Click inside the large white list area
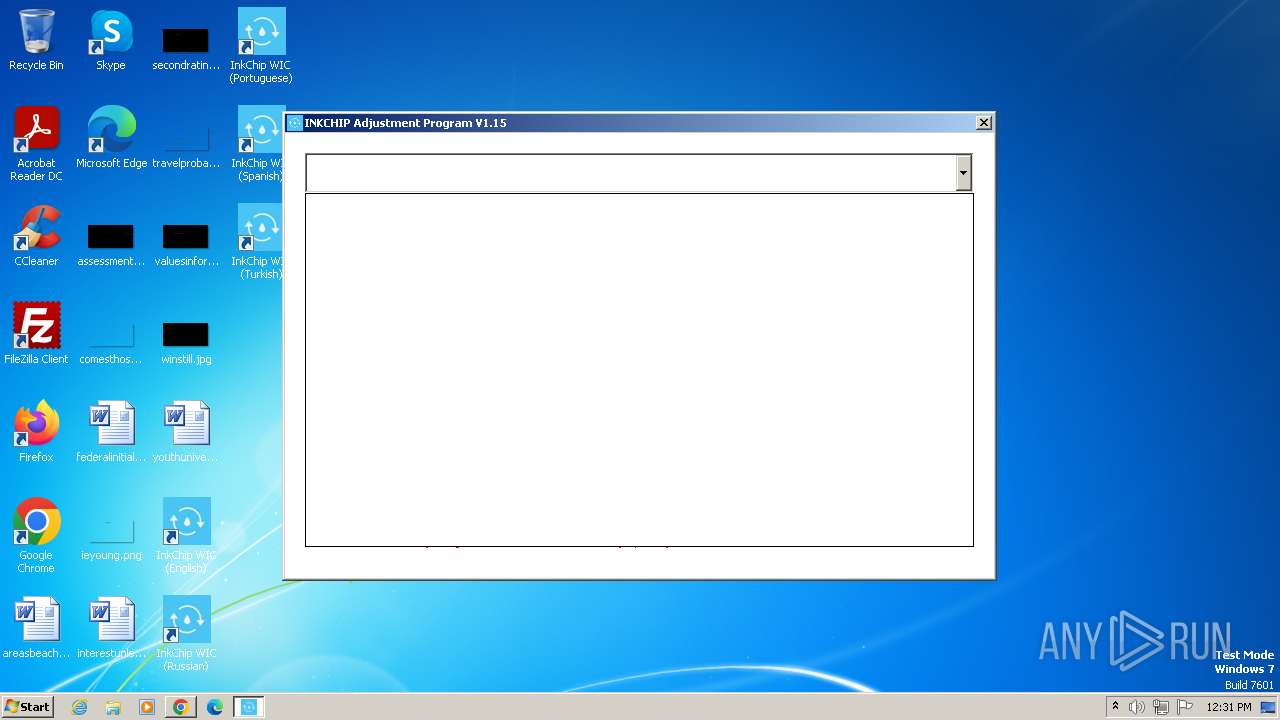 639,370
